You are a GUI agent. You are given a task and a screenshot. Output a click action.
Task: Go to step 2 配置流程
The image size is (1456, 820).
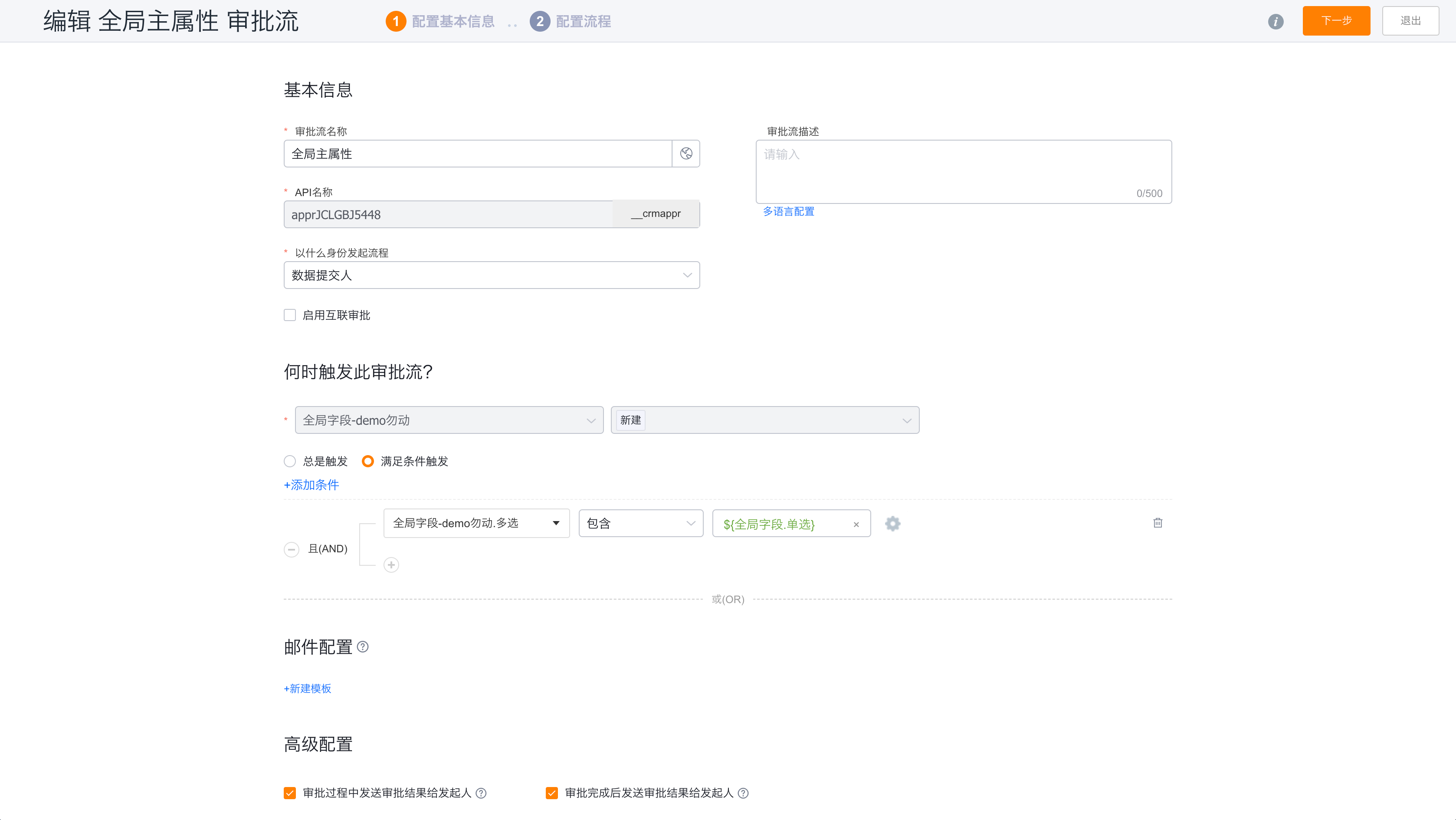(x=571, y=21)
